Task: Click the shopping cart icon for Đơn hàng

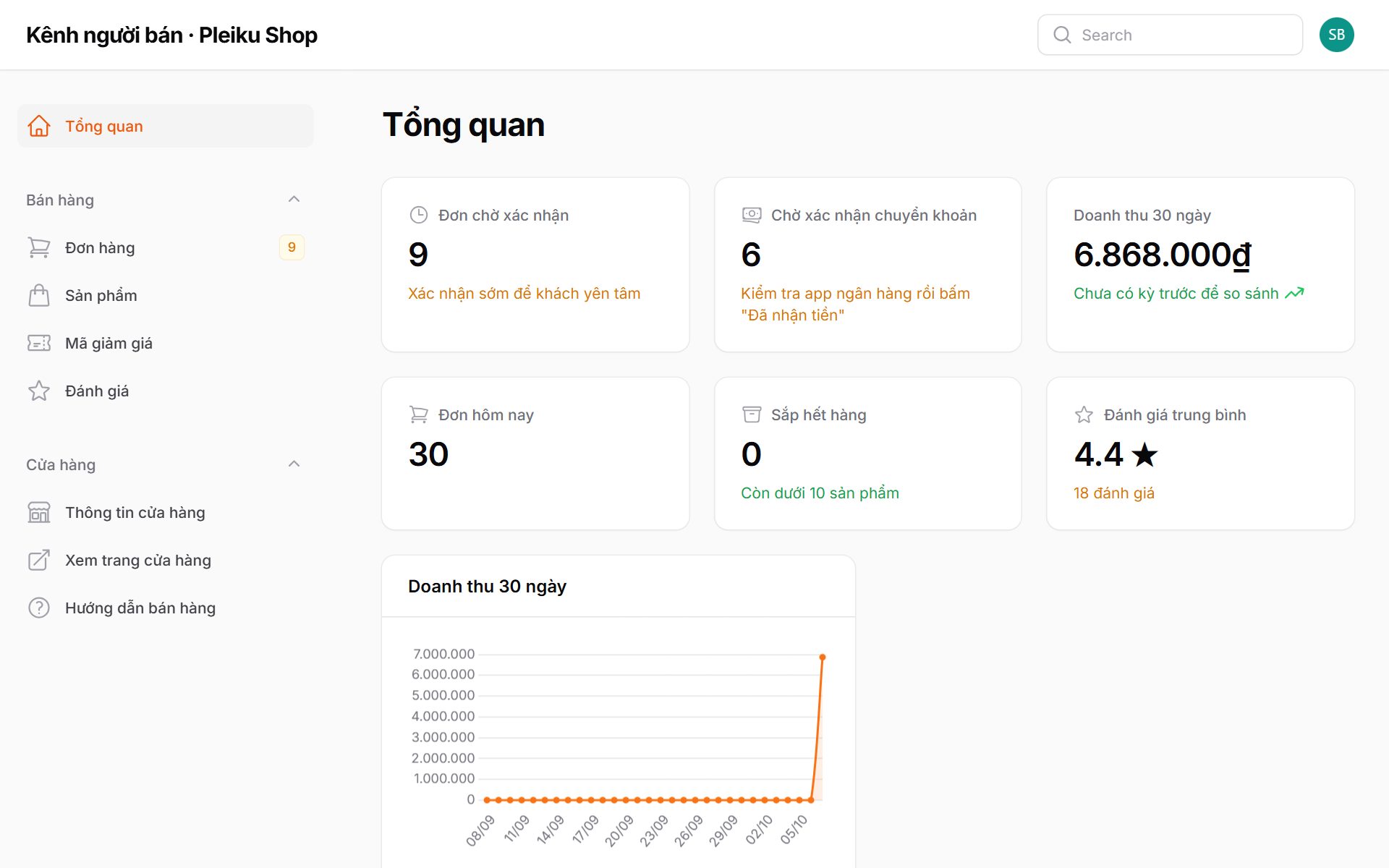Action: (39, 247)
